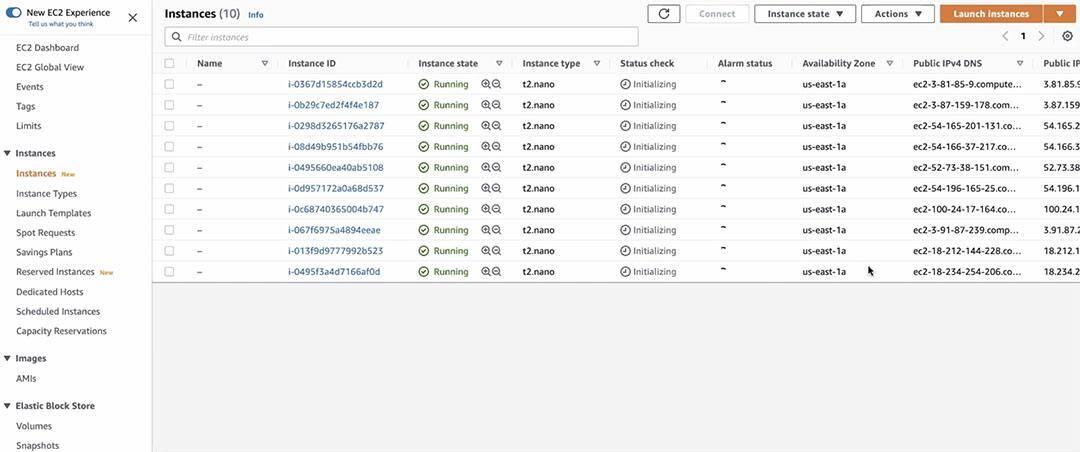The image size is (1080, 452).
Task: Open Launch Templates page
Action: pyautogui.click(x=54, y=213)
